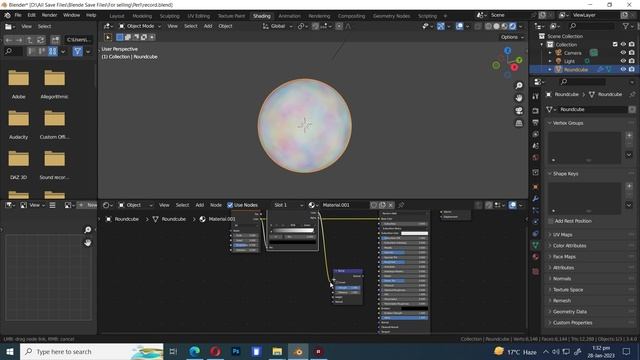The width and height of the screenshot is (640, 360).
Task: Open the Tool properties tab
Action: pos(536,96)
